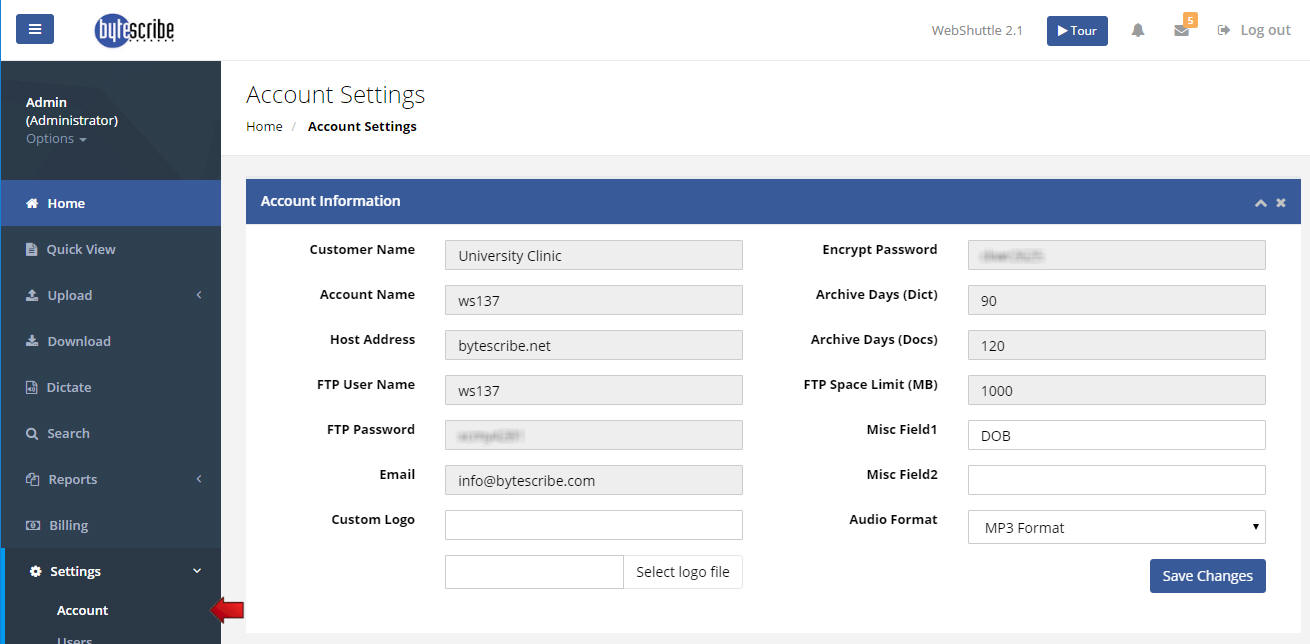Click the FTP Space Limit field

pyautogui.click(x=1117, y=390)
